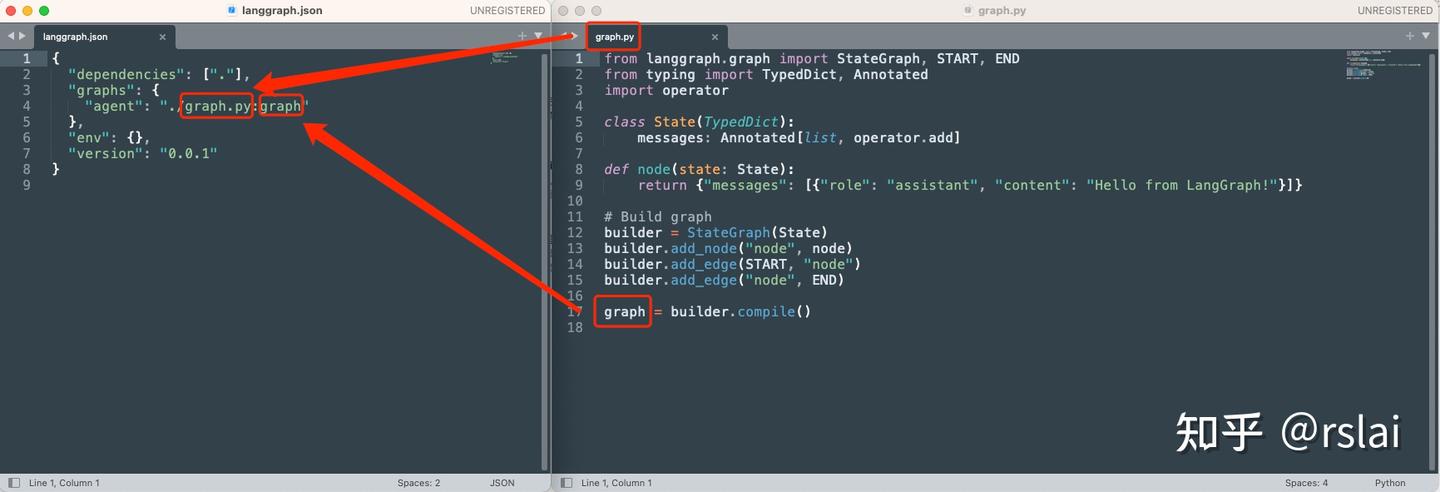This screenshot has width=1440, height=492.
Task: Toggle the sidebar icon in graph.py status bar
Action: tap(566, 483)
